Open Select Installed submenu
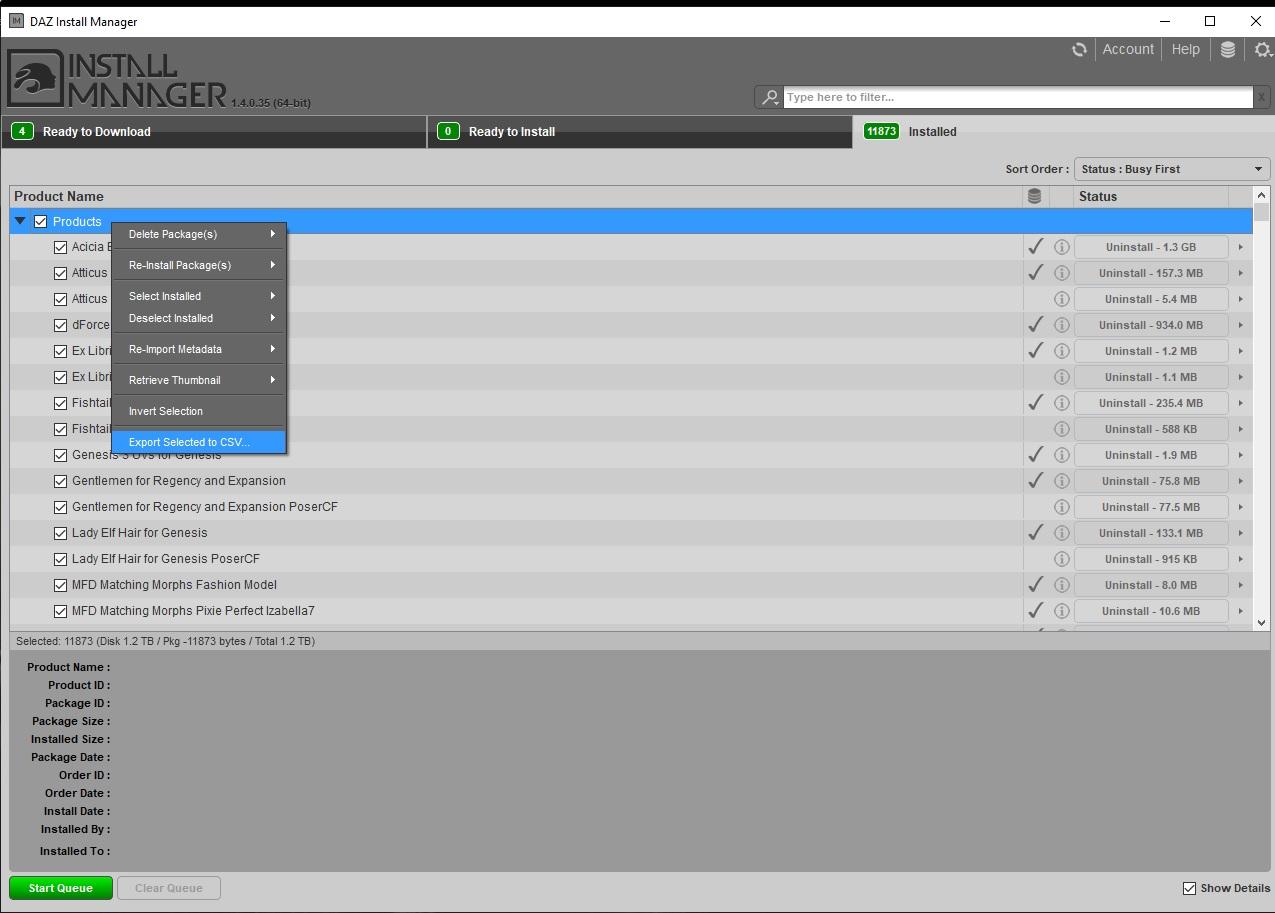The height and width of the screenshot is (913, 1275). (x=199, y=296)
